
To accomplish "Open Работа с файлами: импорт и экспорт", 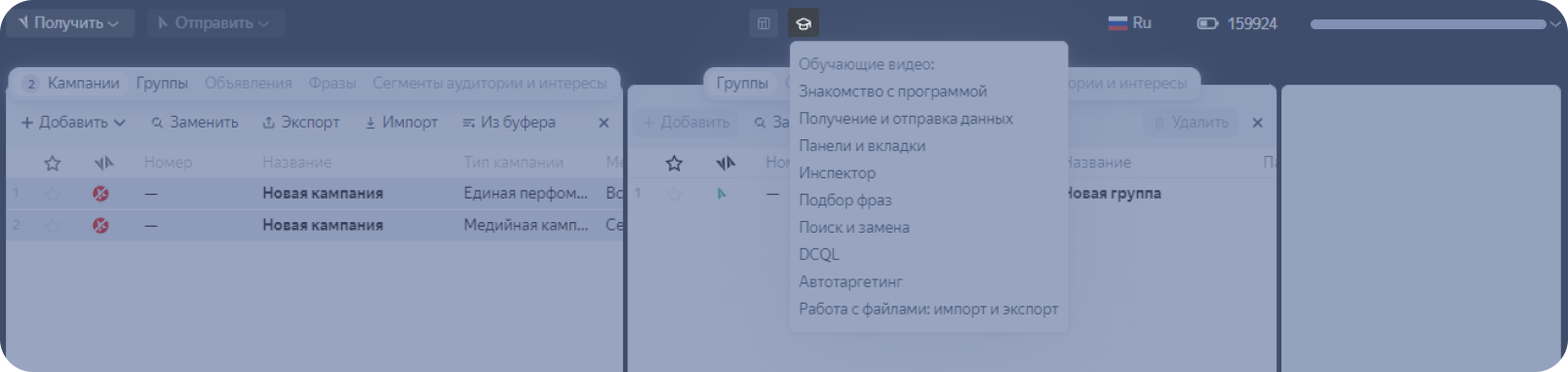I will [x=928, y=310].
